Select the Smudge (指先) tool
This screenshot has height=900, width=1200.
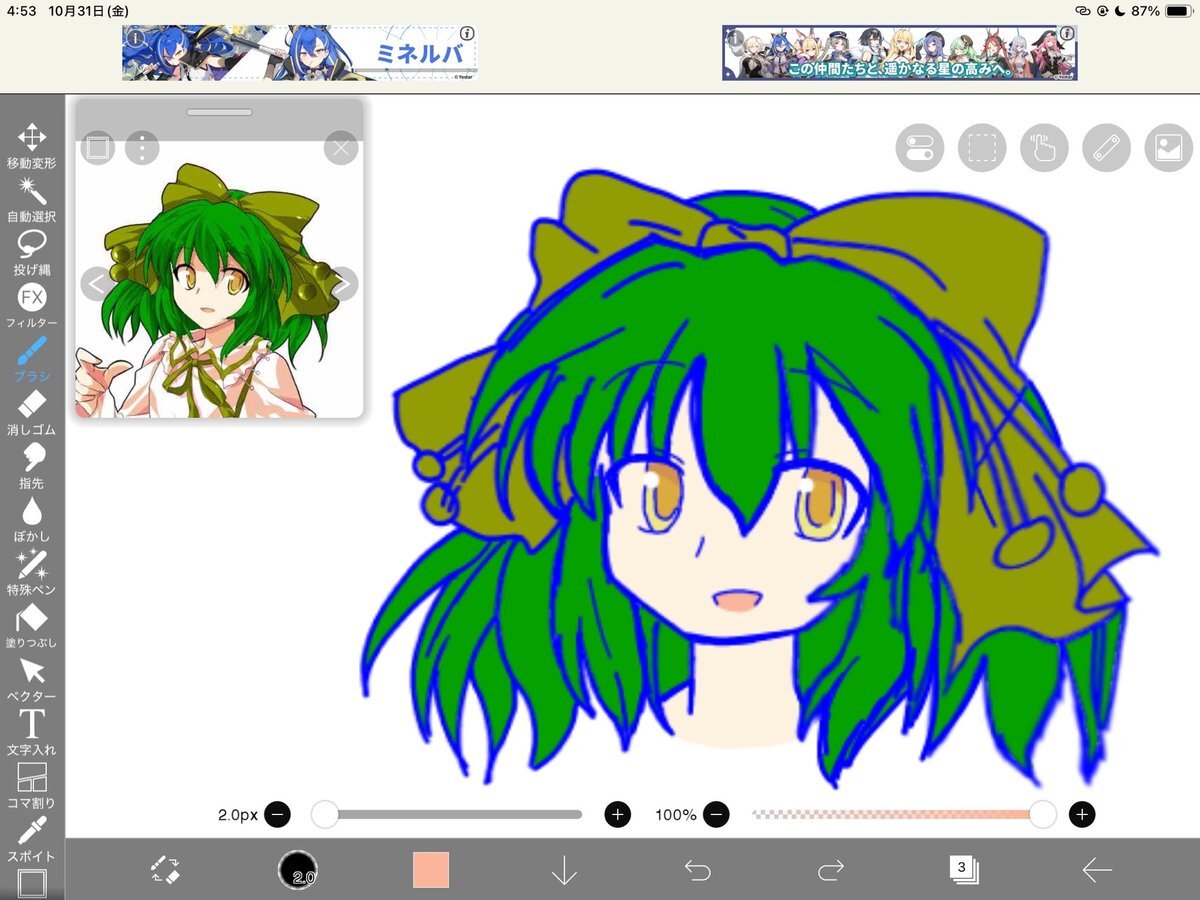(32, 467)
